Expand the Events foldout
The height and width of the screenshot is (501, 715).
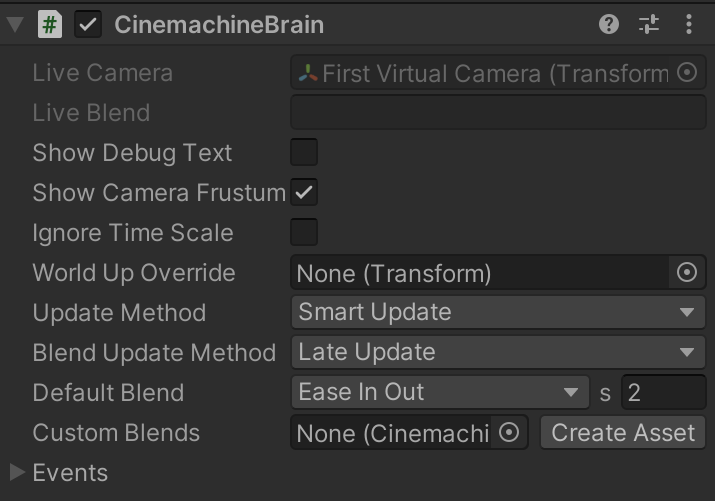coord(18,472)
